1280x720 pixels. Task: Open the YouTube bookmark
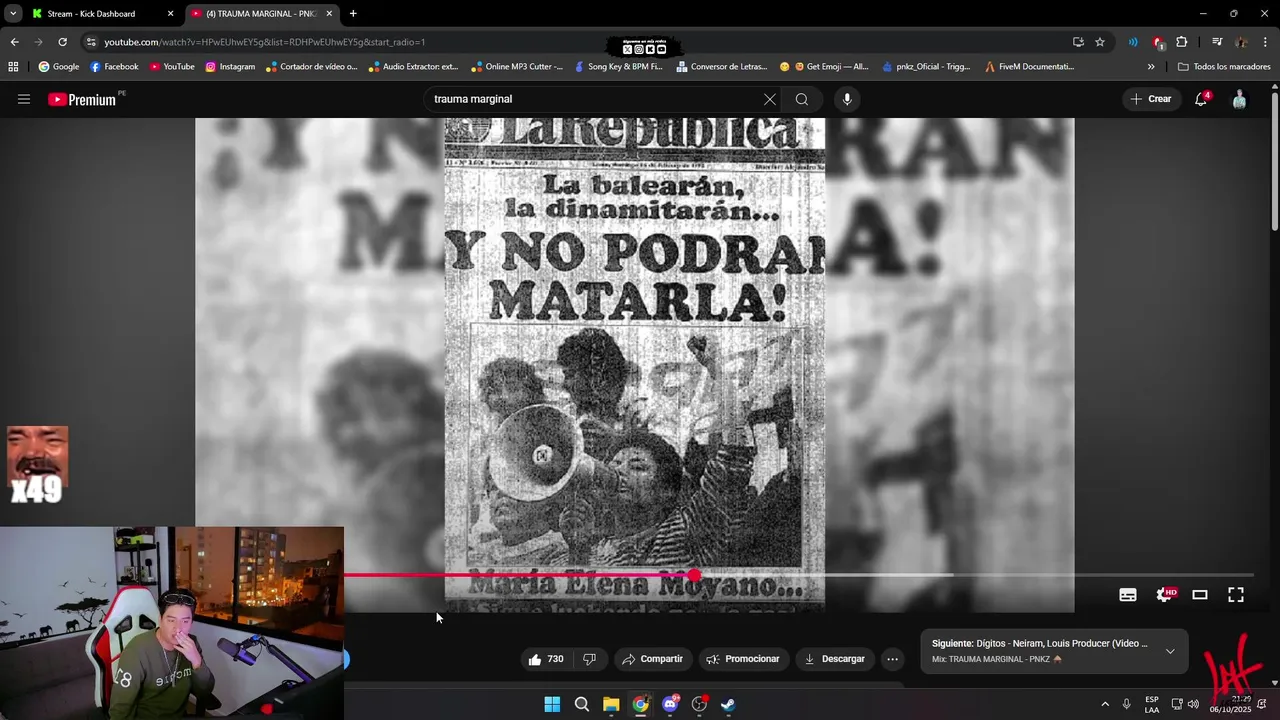coord(172,67)
